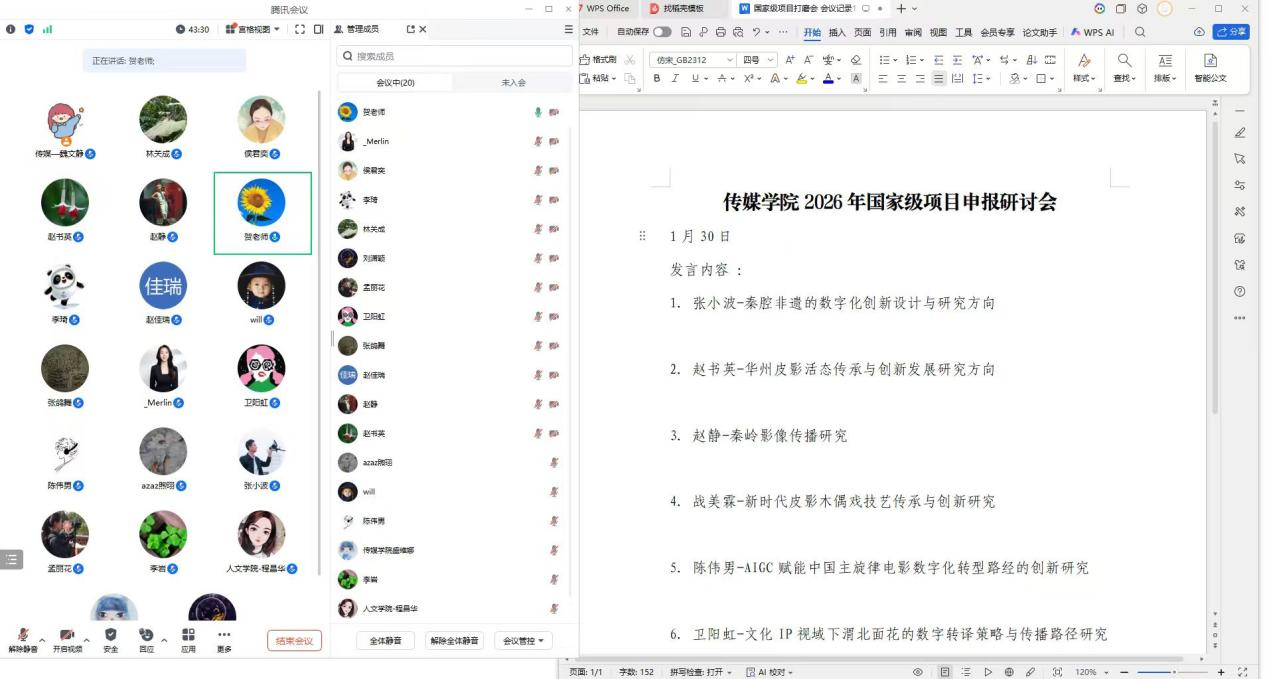Switch to the 未入会 tab
1269x679 pixels.
pos(513,83)
